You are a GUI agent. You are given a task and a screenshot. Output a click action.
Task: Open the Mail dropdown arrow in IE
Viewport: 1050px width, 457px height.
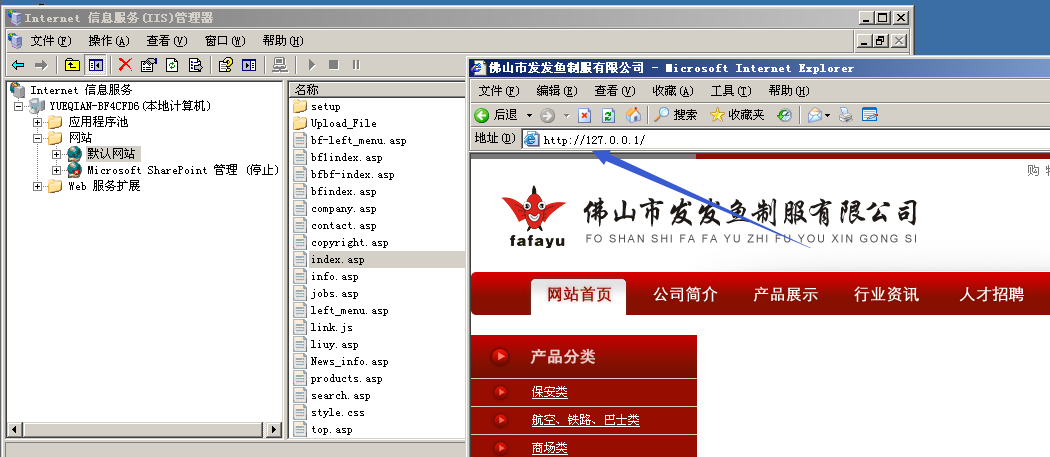(x=828, y=116)
